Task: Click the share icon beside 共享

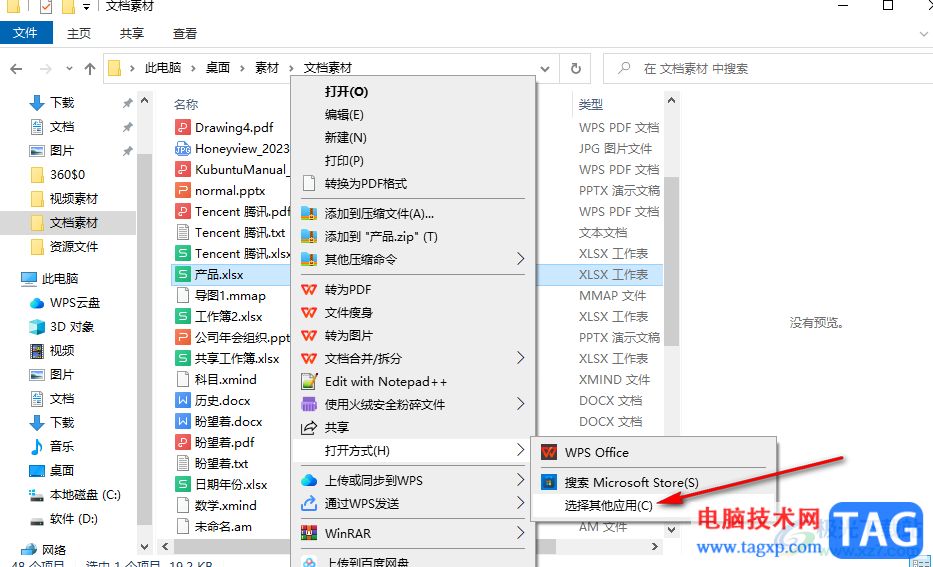Action: (x=309, y=427)
